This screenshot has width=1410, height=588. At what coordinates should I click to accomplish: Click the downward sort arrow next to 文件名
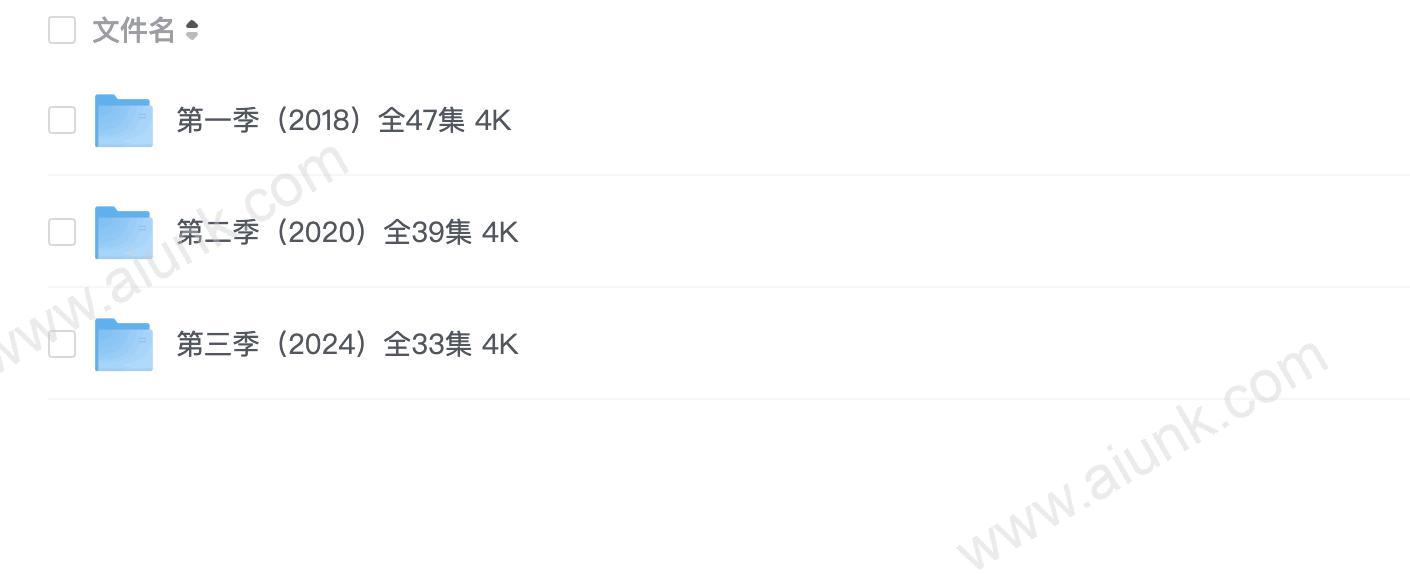pyautogui.click(x=192, y=37)
